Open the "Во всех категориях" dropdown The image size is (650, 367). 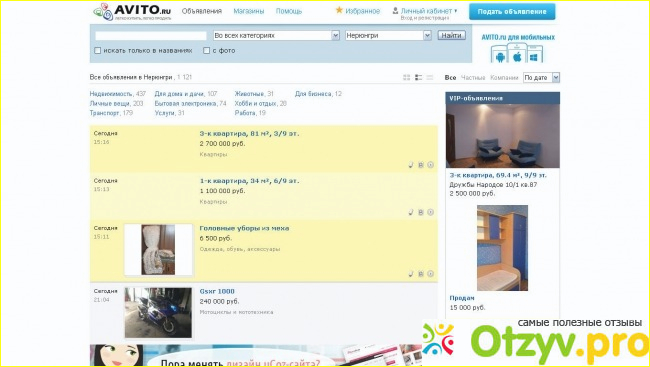(276, 36)
